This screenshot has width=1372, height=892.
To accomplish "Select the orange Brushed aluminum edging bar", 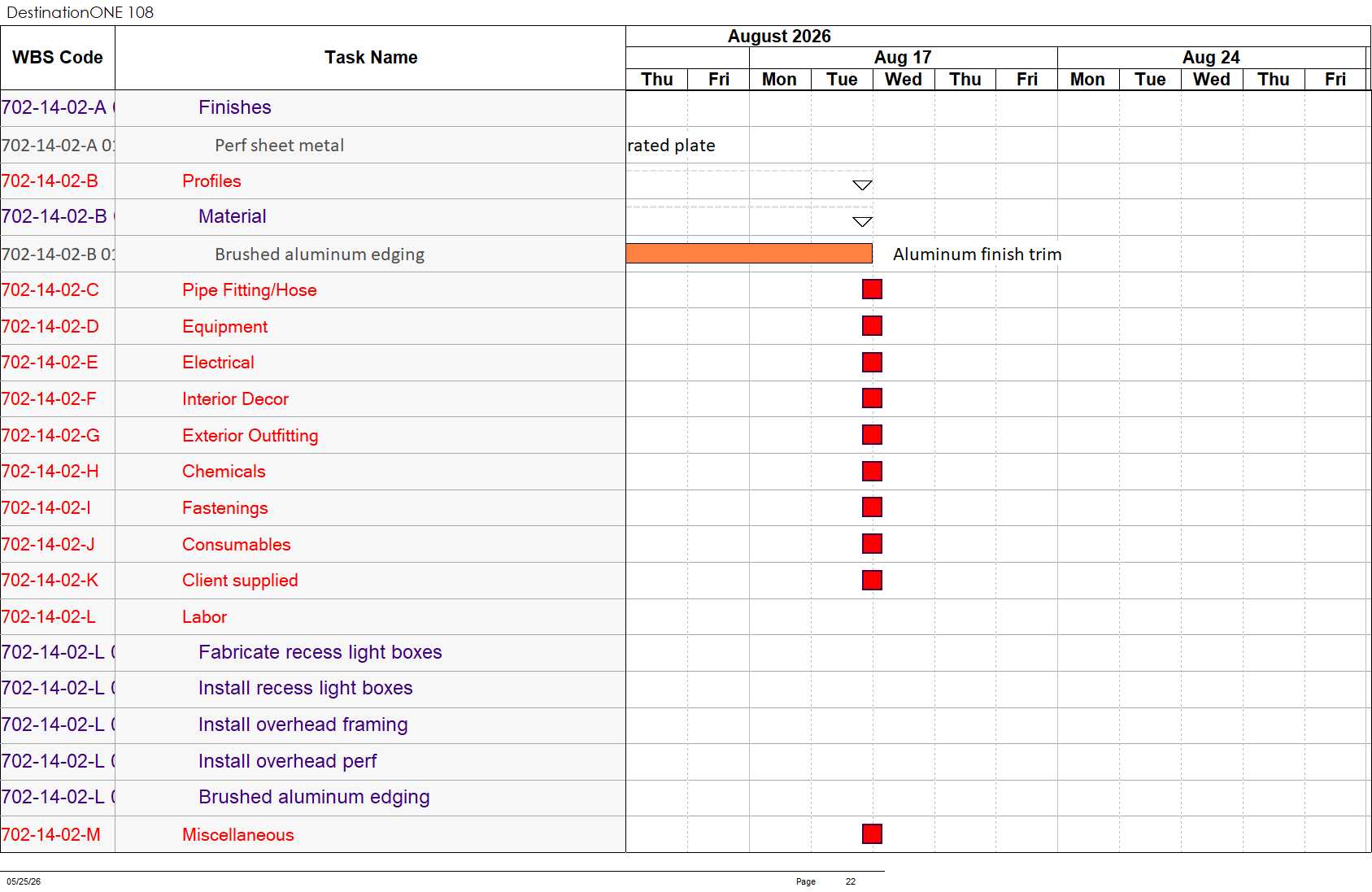I will coord(749,254).
